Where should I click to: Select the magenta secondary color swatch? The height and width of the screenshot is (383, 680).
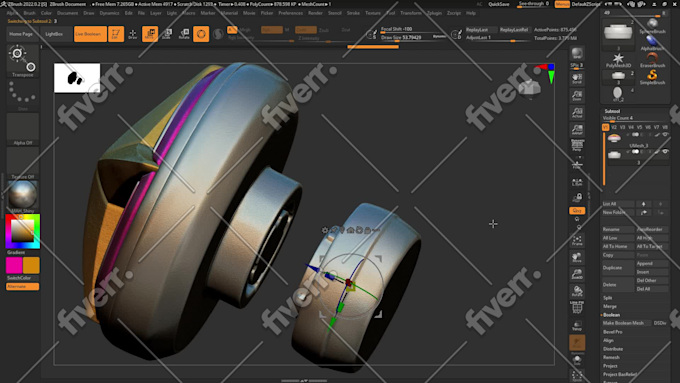14,265
